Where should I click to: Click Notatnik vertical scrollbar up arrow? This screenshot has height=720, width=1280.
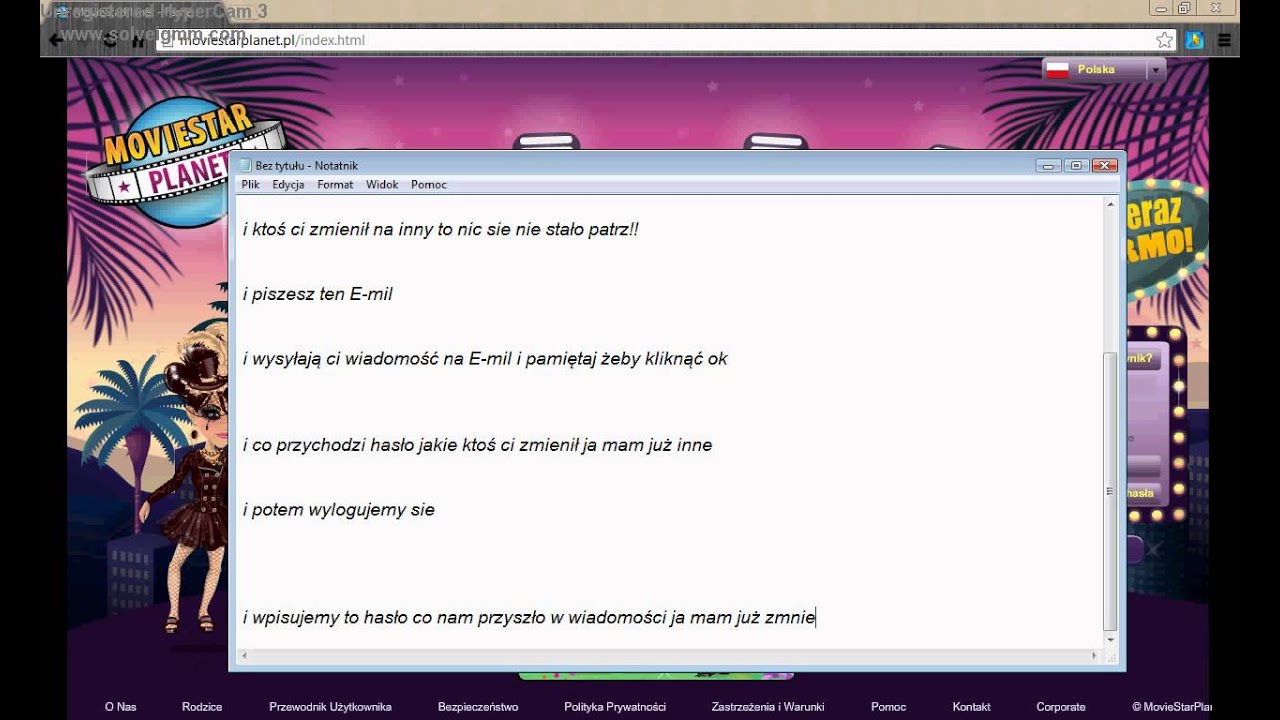(x=1110, y=204)
